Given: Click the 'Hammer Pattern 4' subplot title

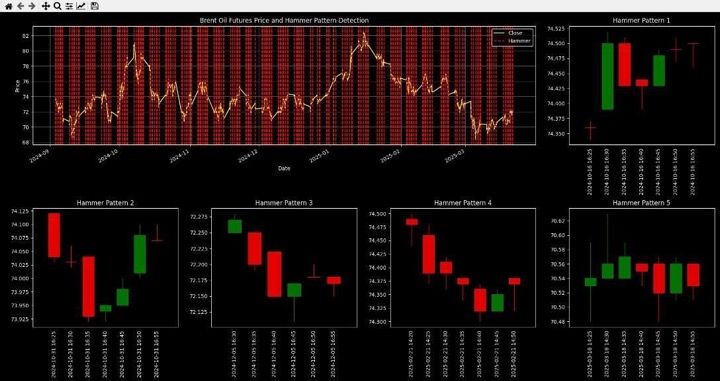Looking at the screenshot, I should point(463,202).
